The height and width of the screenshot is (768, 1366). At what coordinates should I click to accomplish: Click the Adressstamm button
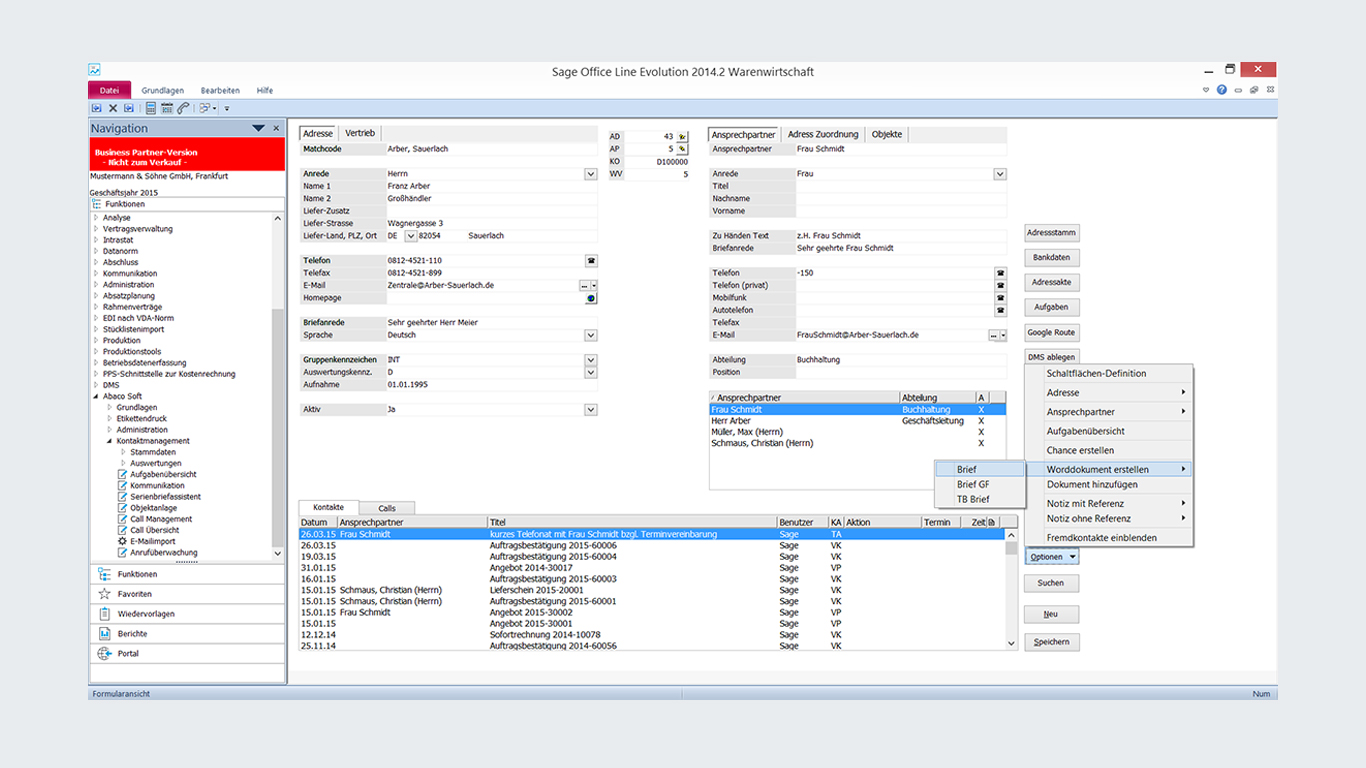tap(1052, 233)
